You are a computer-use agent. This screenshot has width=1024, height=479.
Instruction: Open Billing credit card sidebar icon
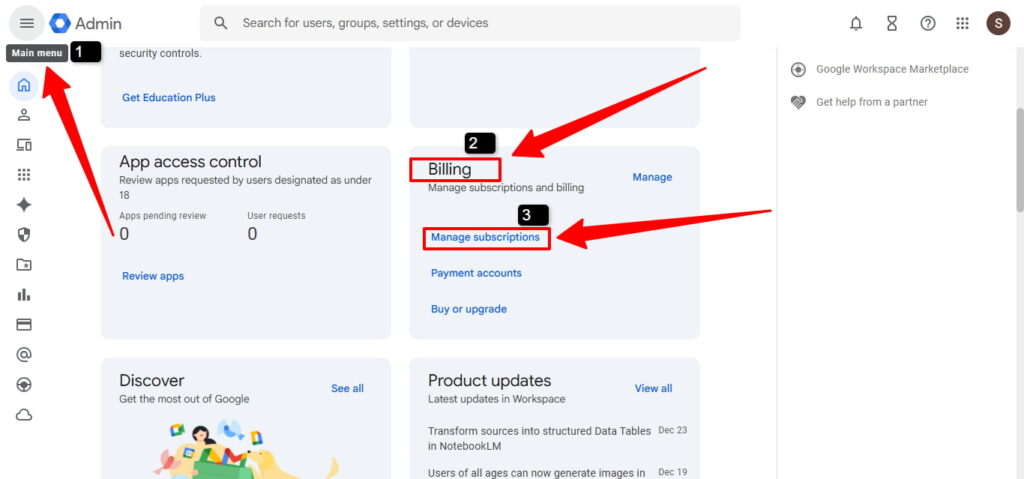24,325
